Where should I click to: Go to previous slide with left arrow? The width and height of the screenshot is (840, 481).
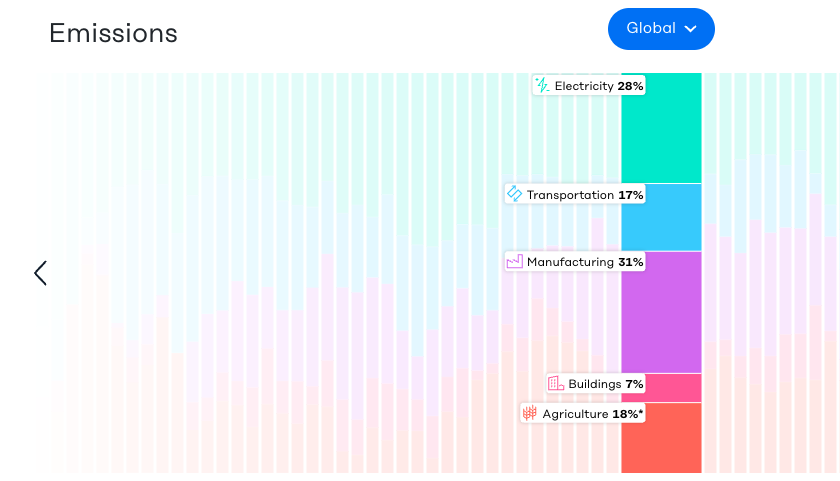pos(40,273)
